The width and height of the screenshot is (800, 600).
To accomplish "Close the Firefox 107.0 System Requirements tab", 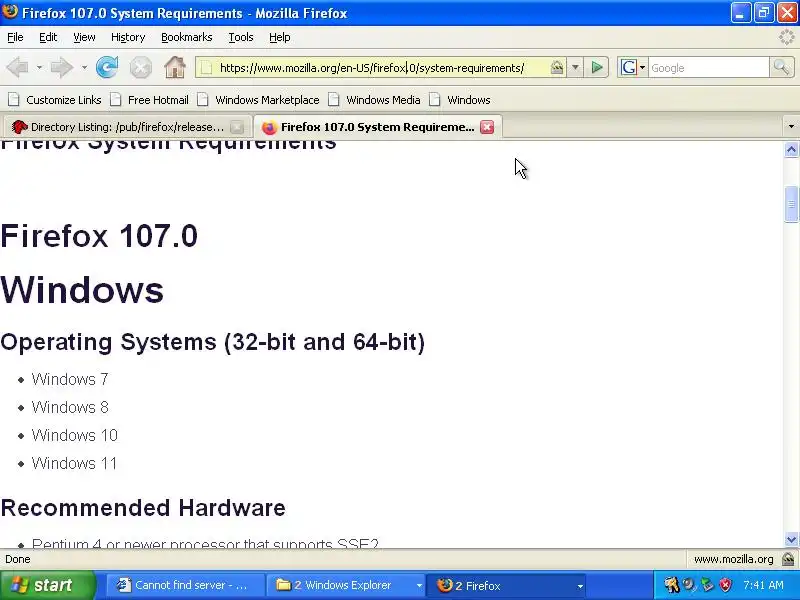I will coord(487,127).
